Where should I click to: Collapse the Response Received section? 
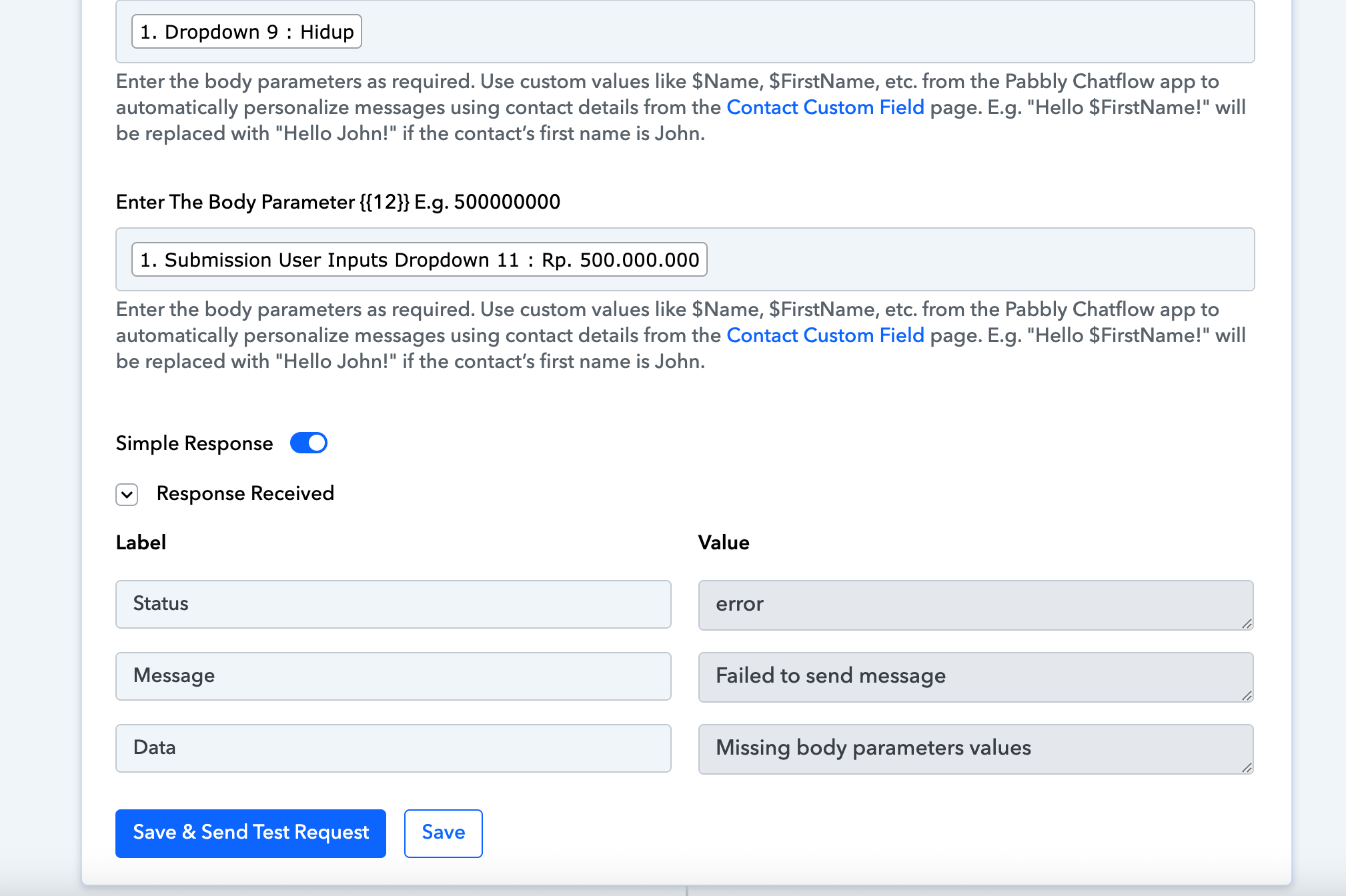click(127, 495)
